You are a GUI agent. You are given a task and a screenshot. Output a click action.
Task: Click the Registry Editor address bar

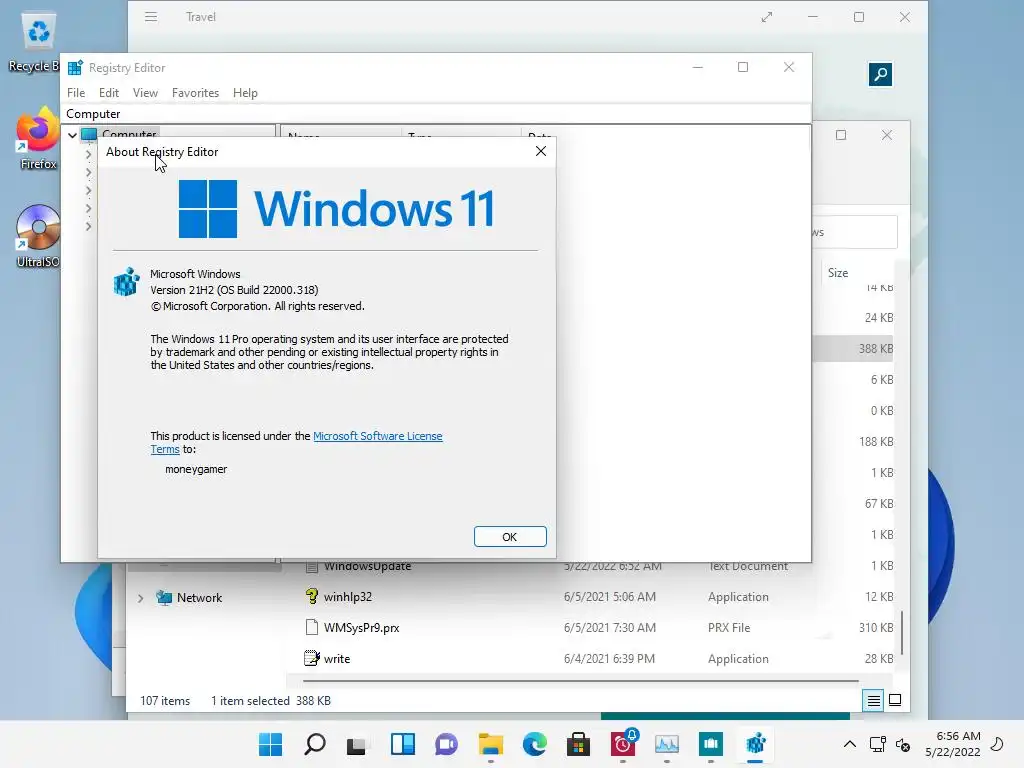click(436, 114)
